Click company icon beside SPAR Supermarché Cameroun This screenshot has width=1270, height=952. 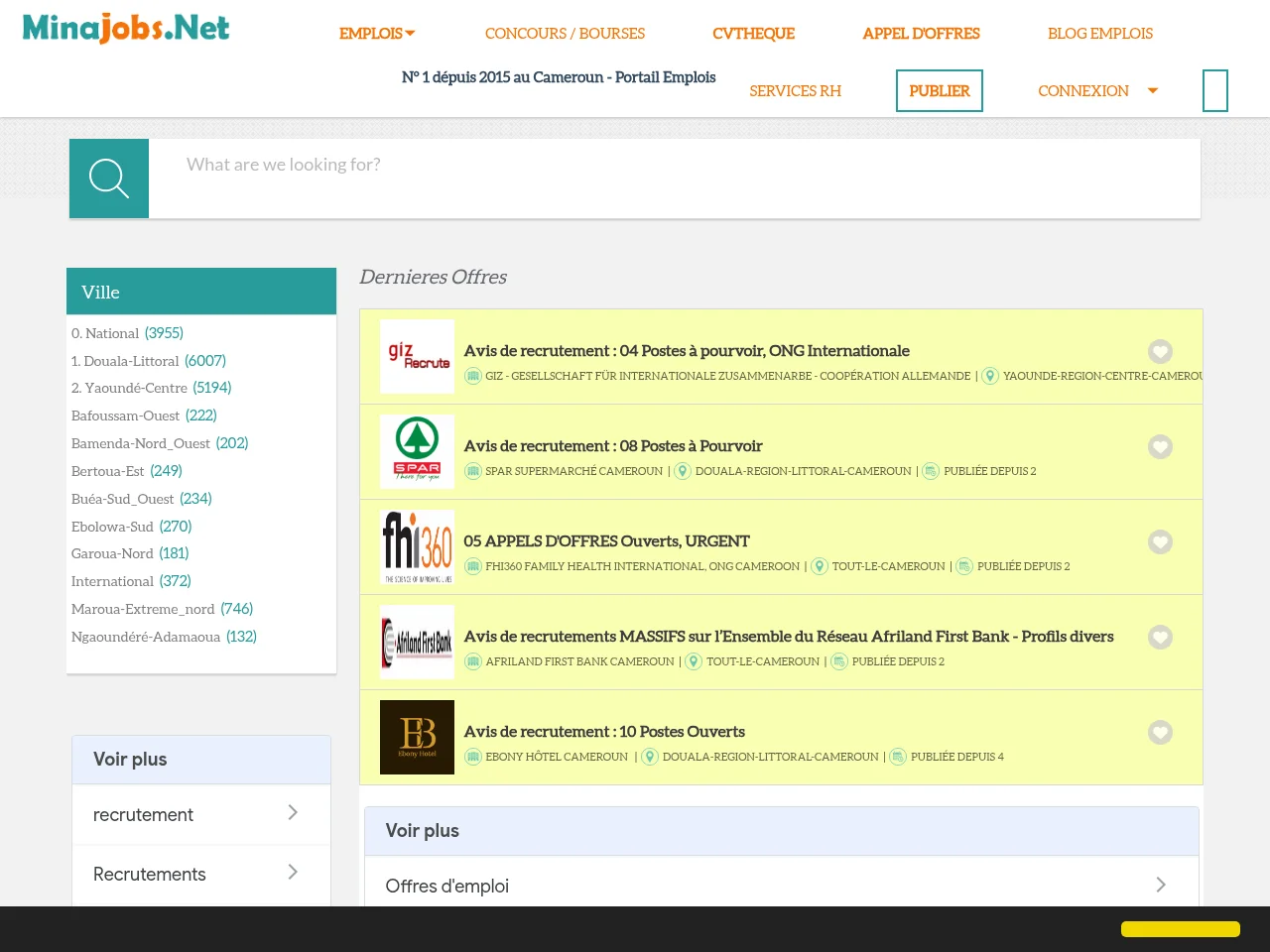473,471
